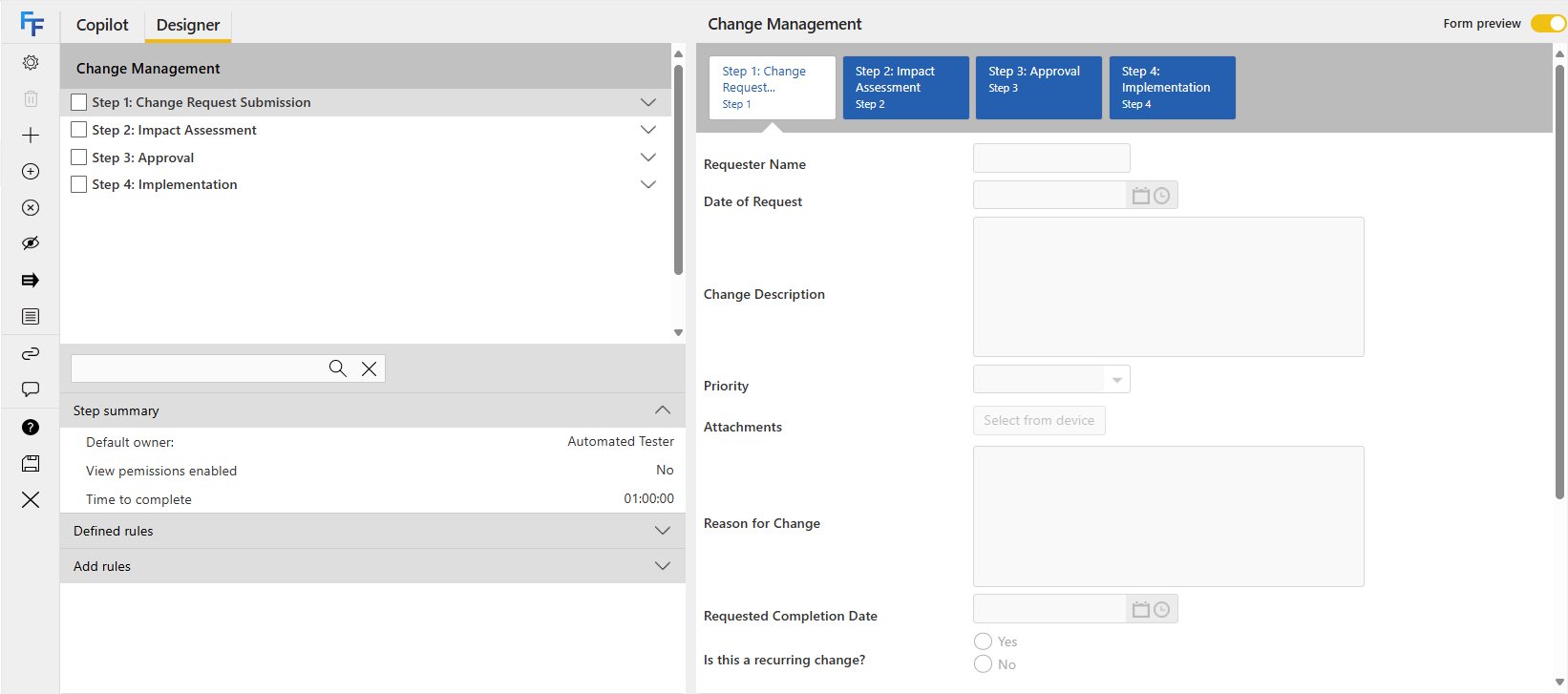Expand the Step 3: Approval chevron
Viewport: 1568px width, 694px height.
[648, 158]
